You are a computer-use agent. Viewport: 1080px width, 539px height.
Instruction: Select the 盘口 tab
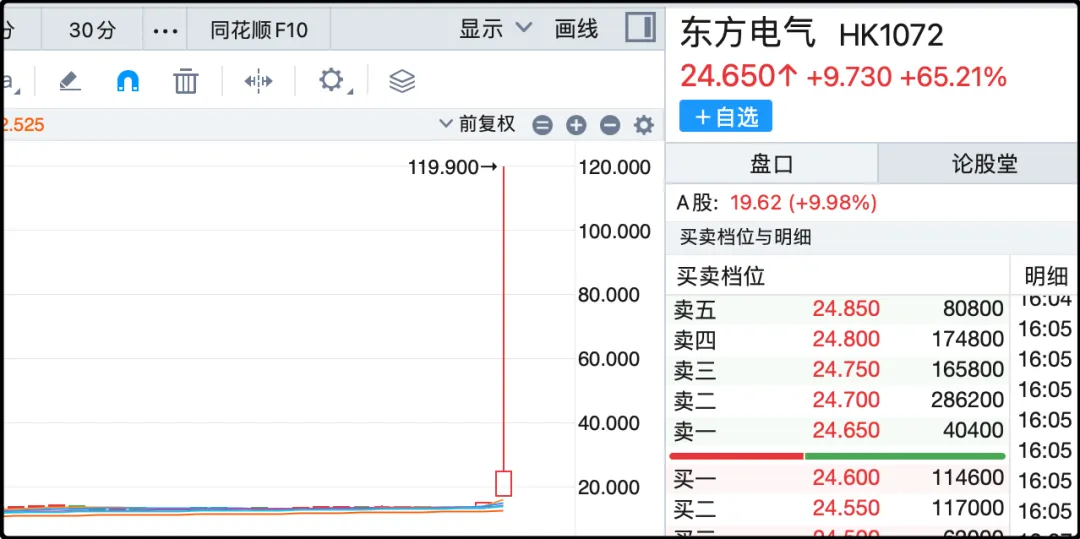771,163
